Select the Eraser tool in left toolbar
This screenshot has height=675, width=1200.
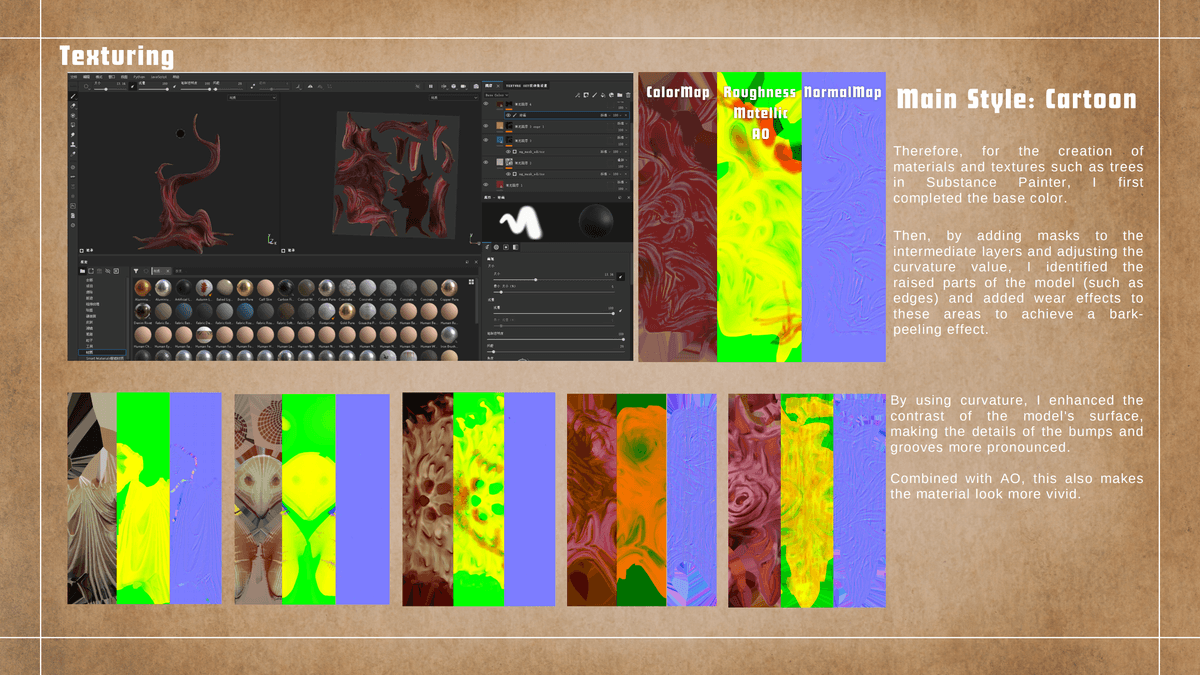point(73,106)
